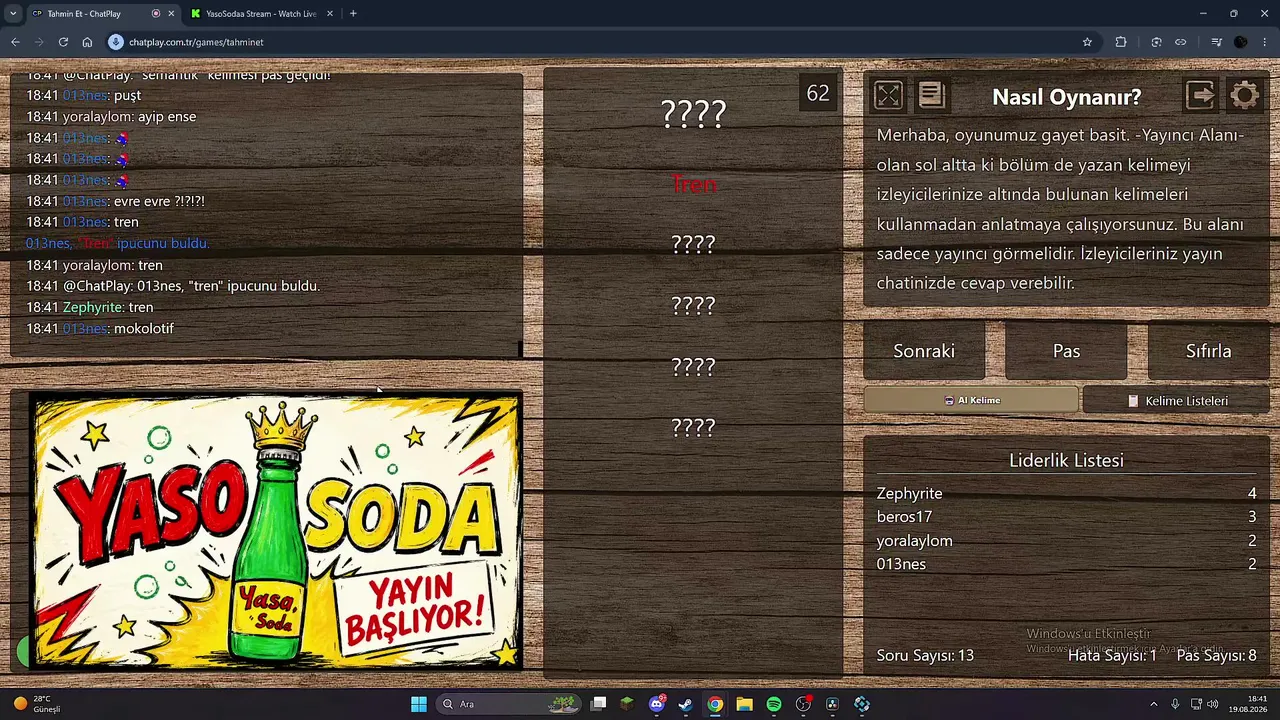Show hidden system tray icons
The image size is (1280, 720).
1153,704
